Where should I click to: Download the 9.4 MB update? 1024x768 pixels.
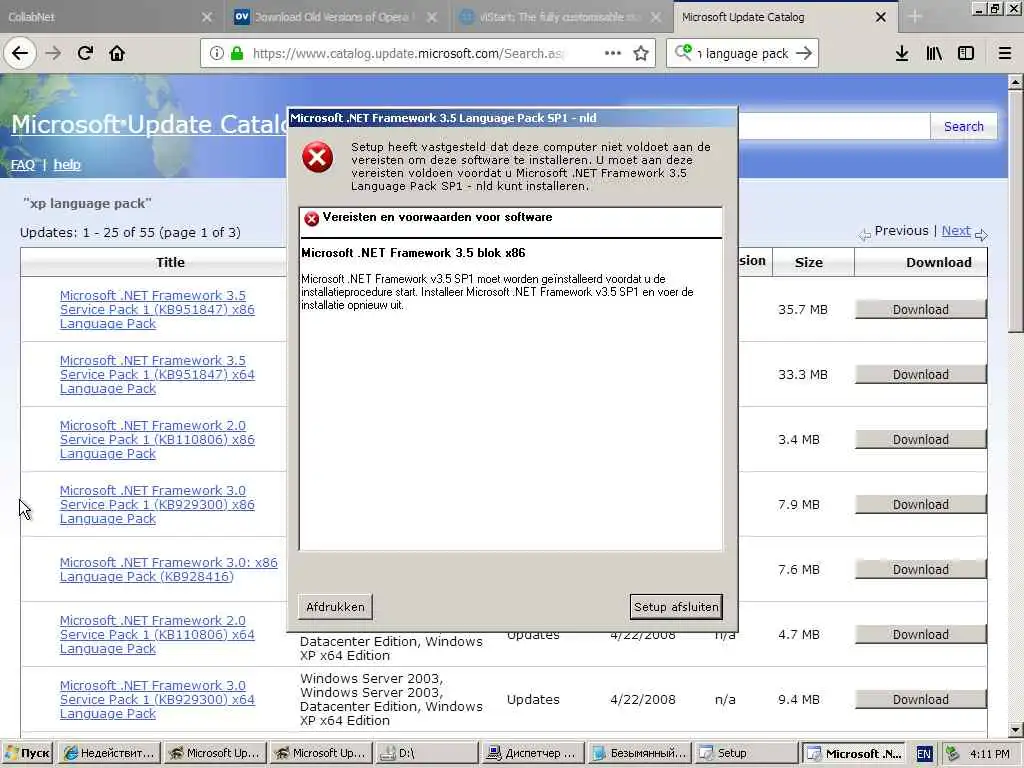click(921, 699)
